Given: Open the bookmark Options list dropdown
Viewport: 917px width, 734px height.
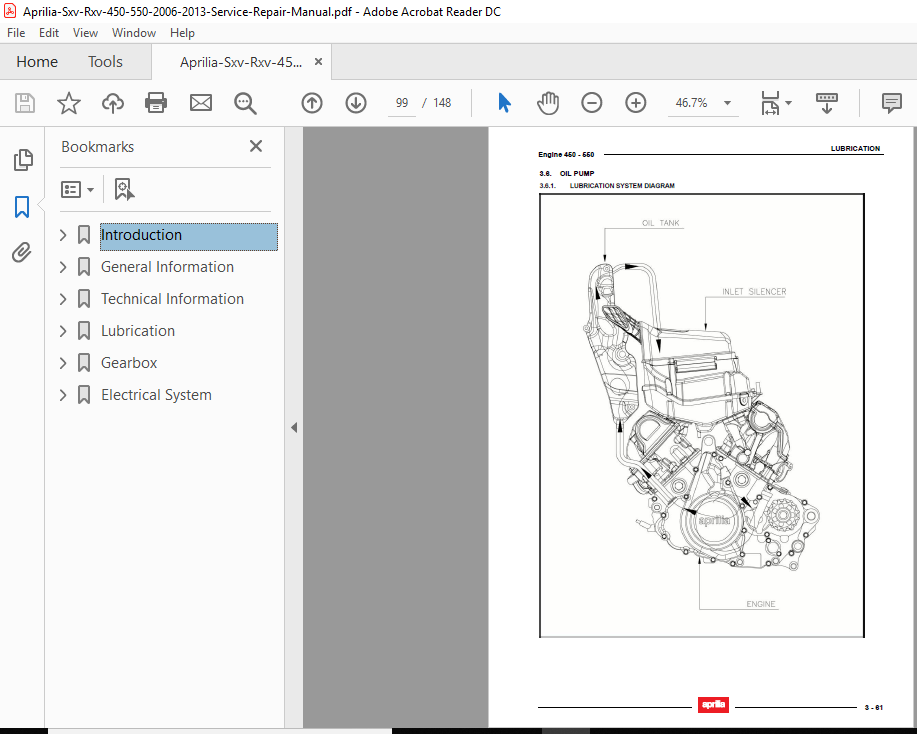Looking at the screenshot, I should 78,189.
